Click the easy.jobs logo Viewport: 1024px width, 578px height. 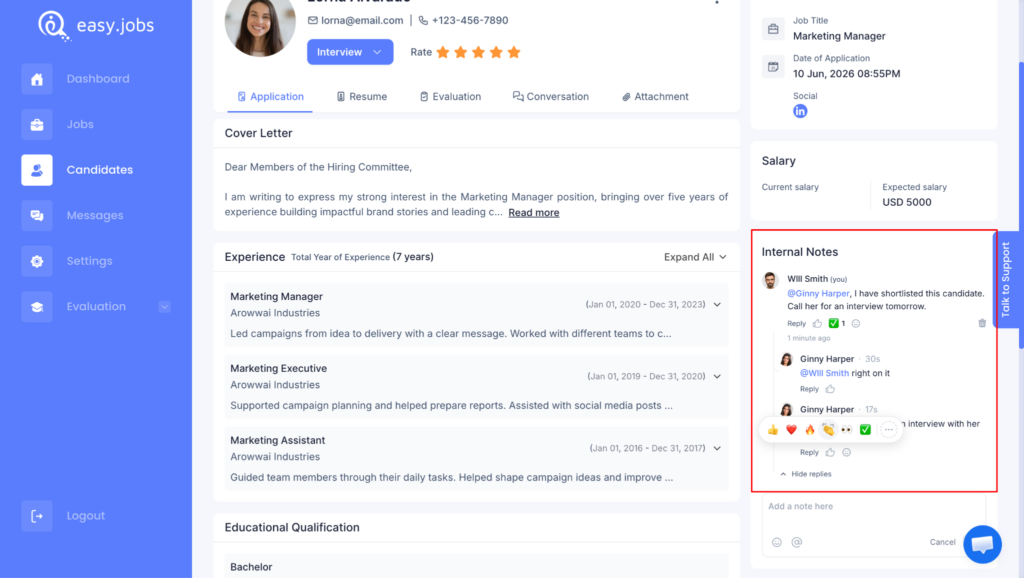[96, 25]
